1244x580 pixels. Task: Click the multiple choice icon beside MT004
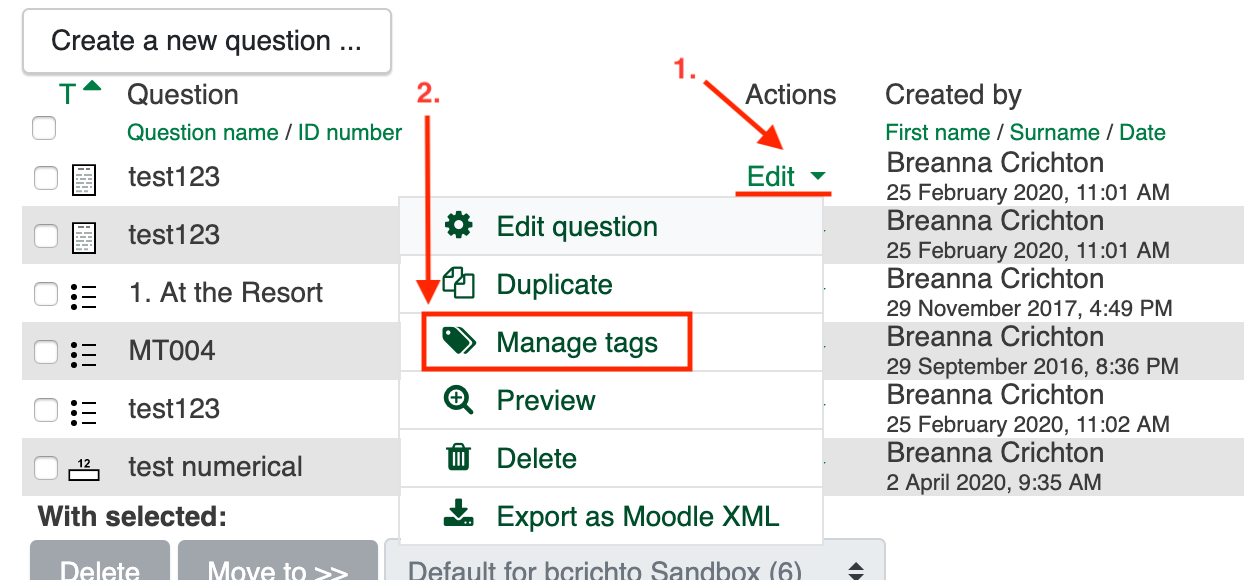(85, 352)
